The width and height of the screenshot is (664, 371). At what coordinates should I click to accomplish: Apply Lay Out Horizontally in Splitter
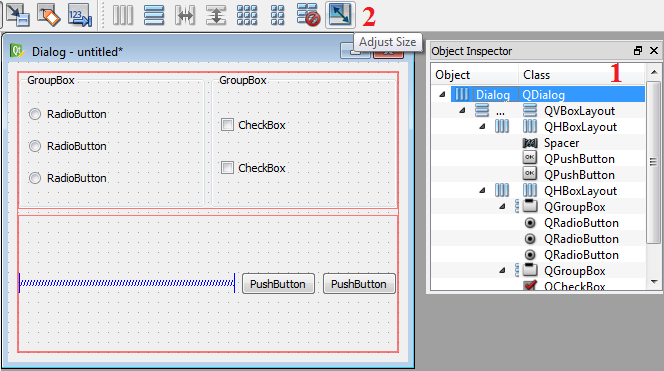point(185,15)
